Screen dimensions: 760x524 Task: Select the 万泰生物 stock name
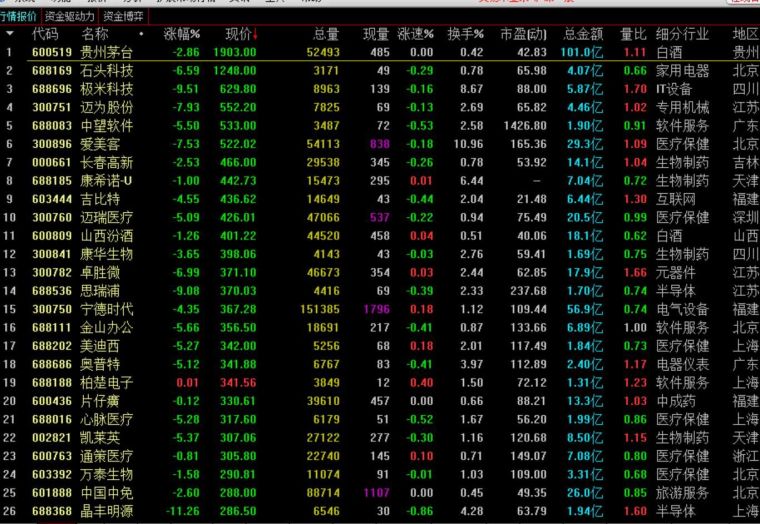pyautogui.click(x=107, y=474)
